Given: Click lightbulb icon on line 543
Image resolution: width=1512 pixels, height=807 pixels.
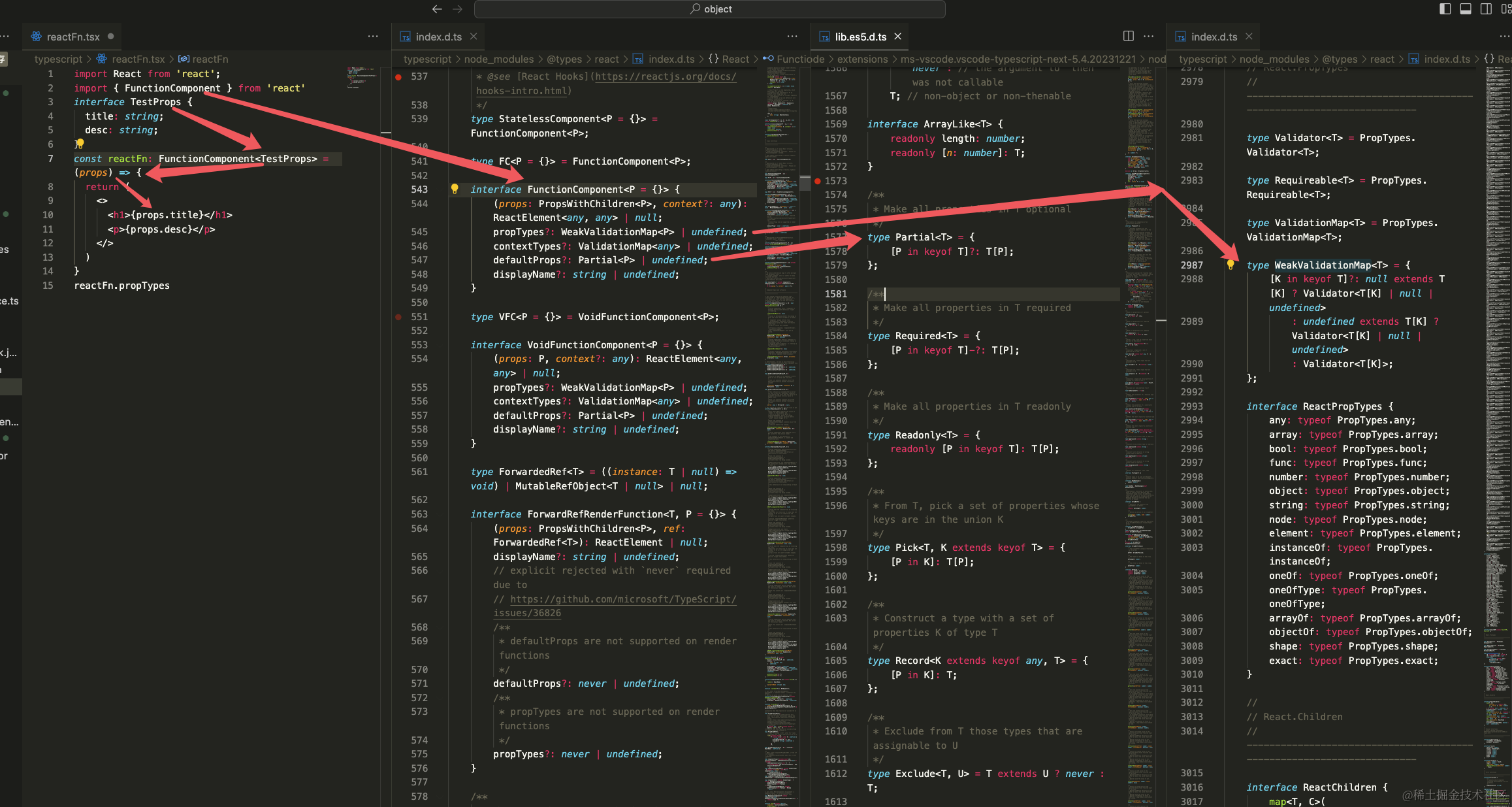Looking at the screenshot, I should pos(455,189).
